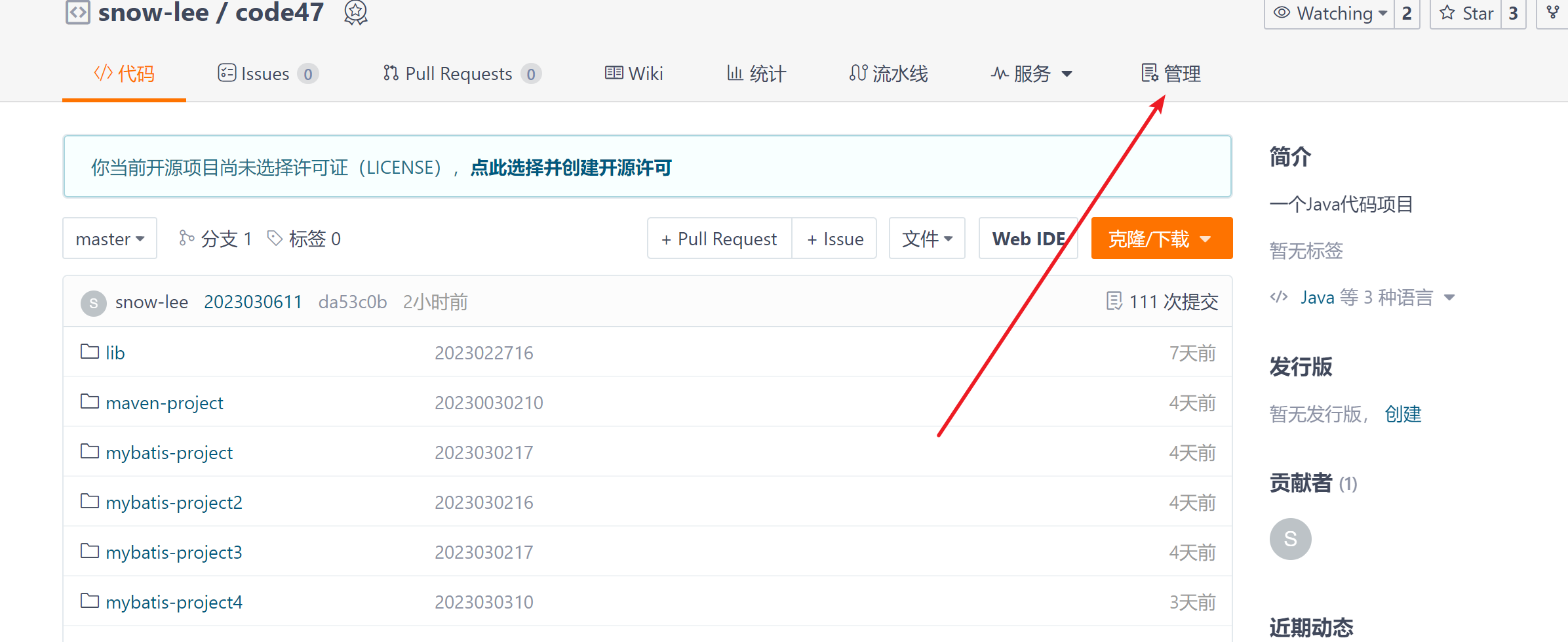Open the maven-project folder
The height and width of the screenshot is (642, 1568).
165,403
